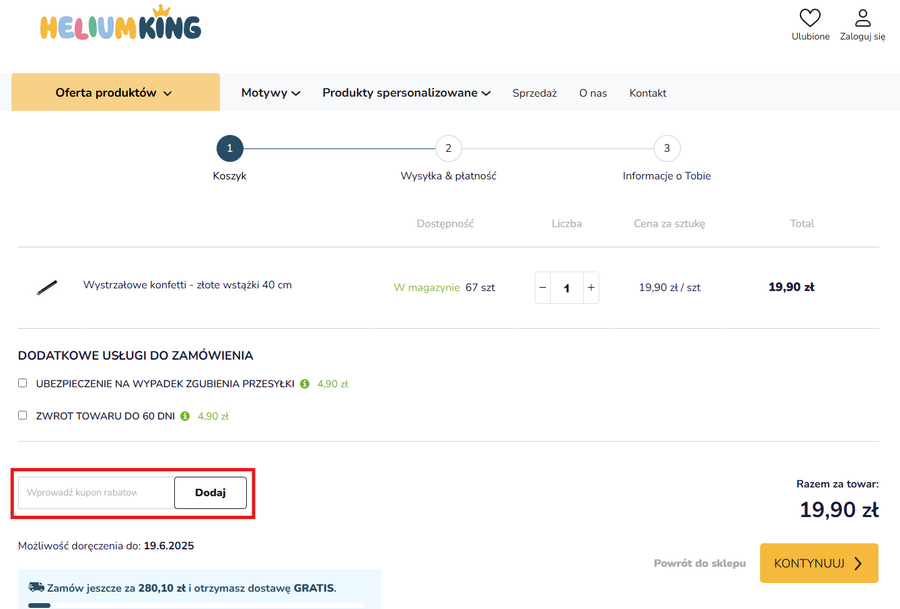Expand Produkty spersonalizowane menu
Screen dimensions: 900x609
[406, 93]
